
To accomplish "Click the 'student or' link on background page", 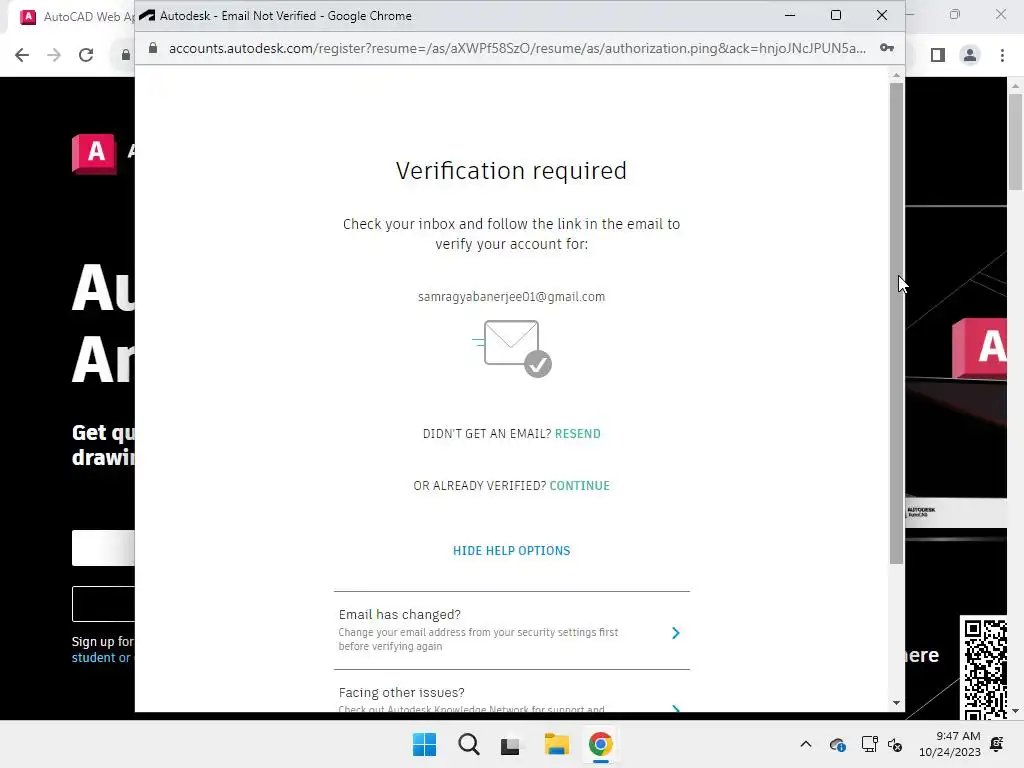I will tap(101, 658).
